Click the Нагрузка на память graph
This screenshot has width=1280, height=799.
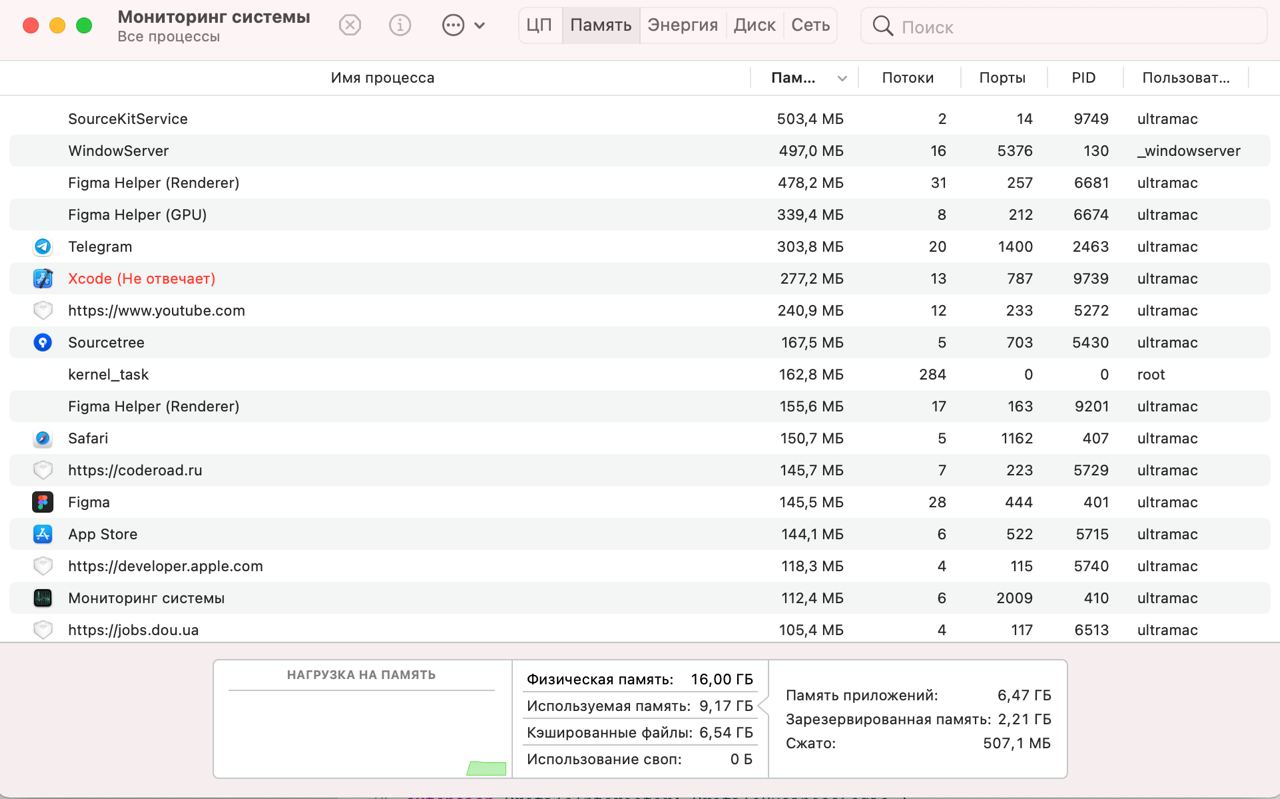361,719
